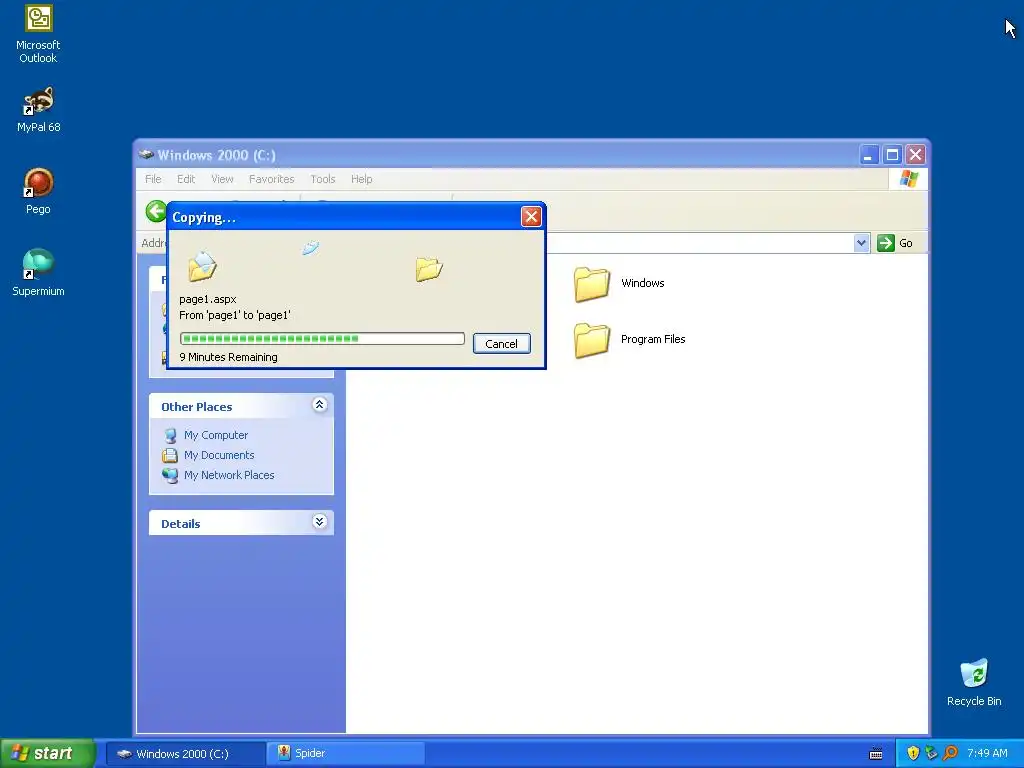The width and height of the screenshot is (1024, 768).
Task: Click the green Go arrow button
Action: point(886,243)
